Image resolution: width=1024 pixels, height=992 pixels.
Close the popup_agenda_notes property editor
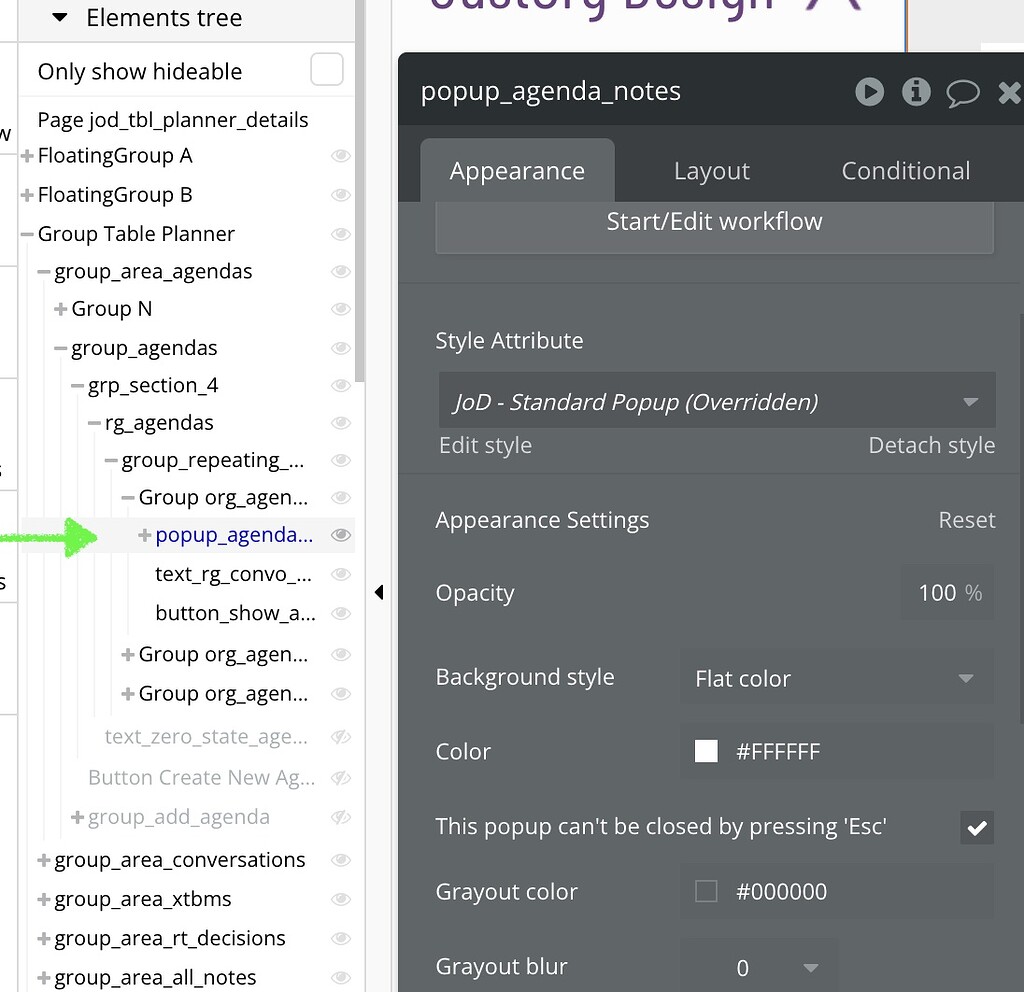pyautogui.click(x=1008, y=92)
